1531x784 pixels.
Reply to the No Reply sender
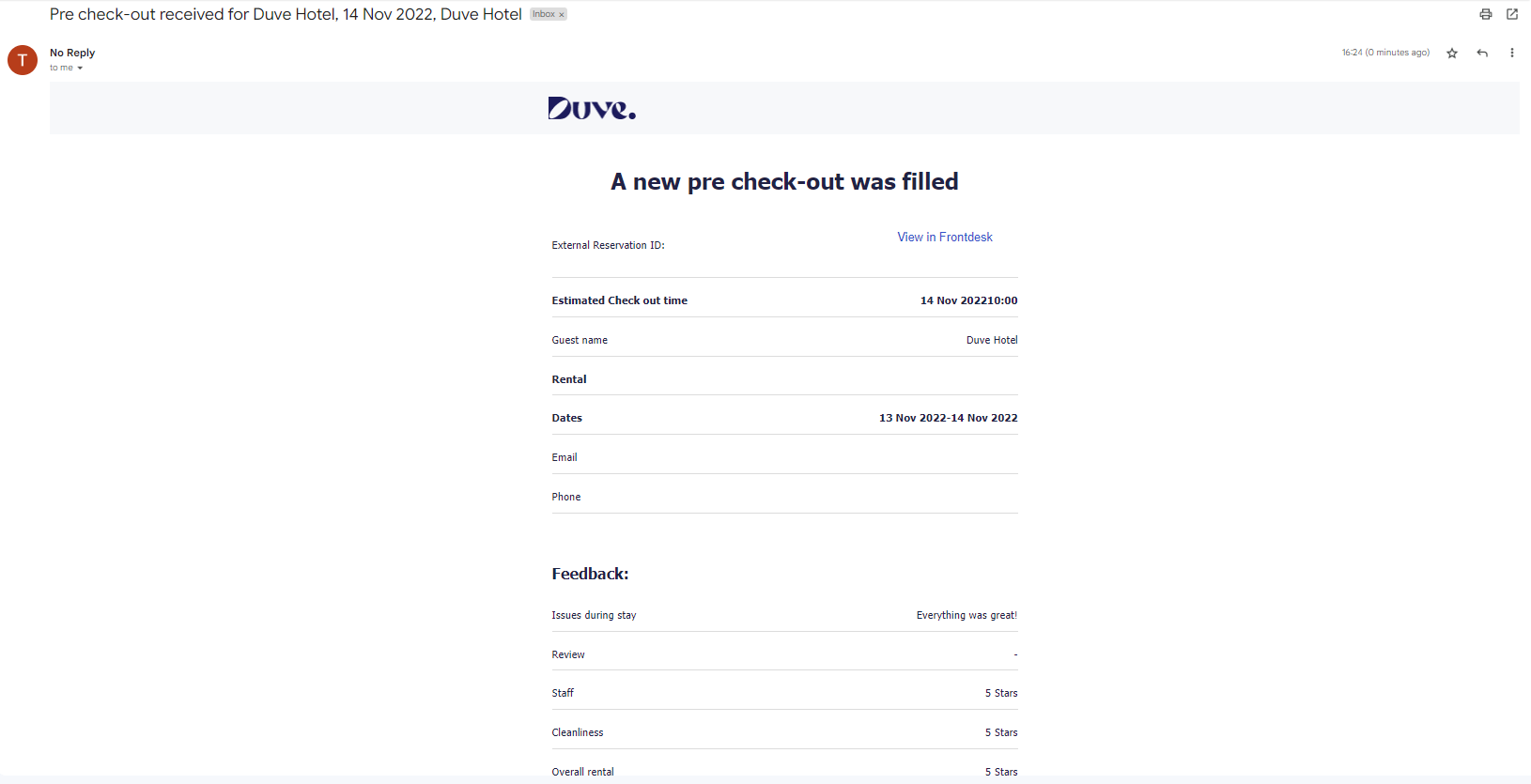pos(1482,54)
